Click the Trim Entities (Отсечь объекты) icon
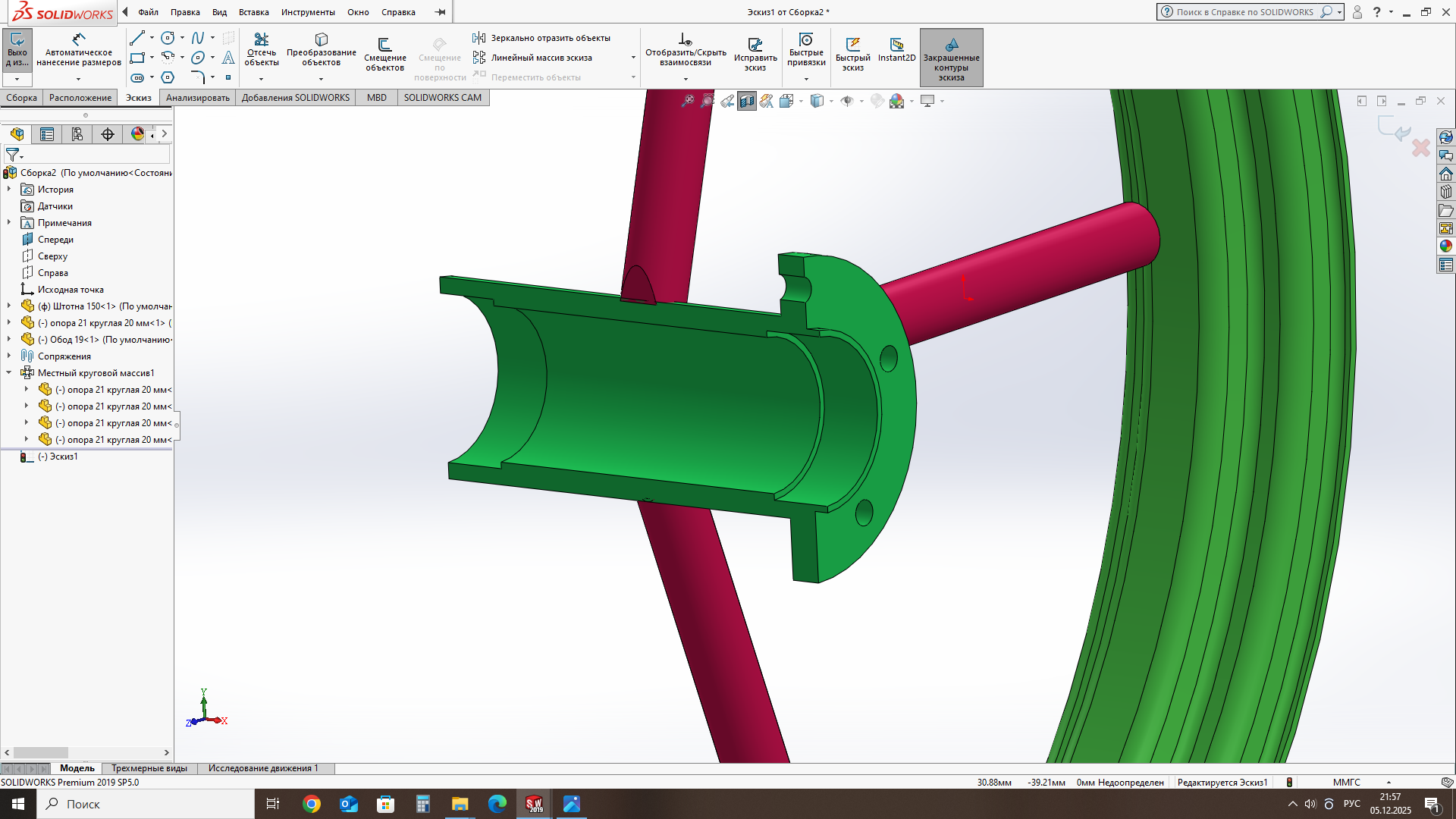The height and width of the screenshot is (819, 1456). point(261,39)
